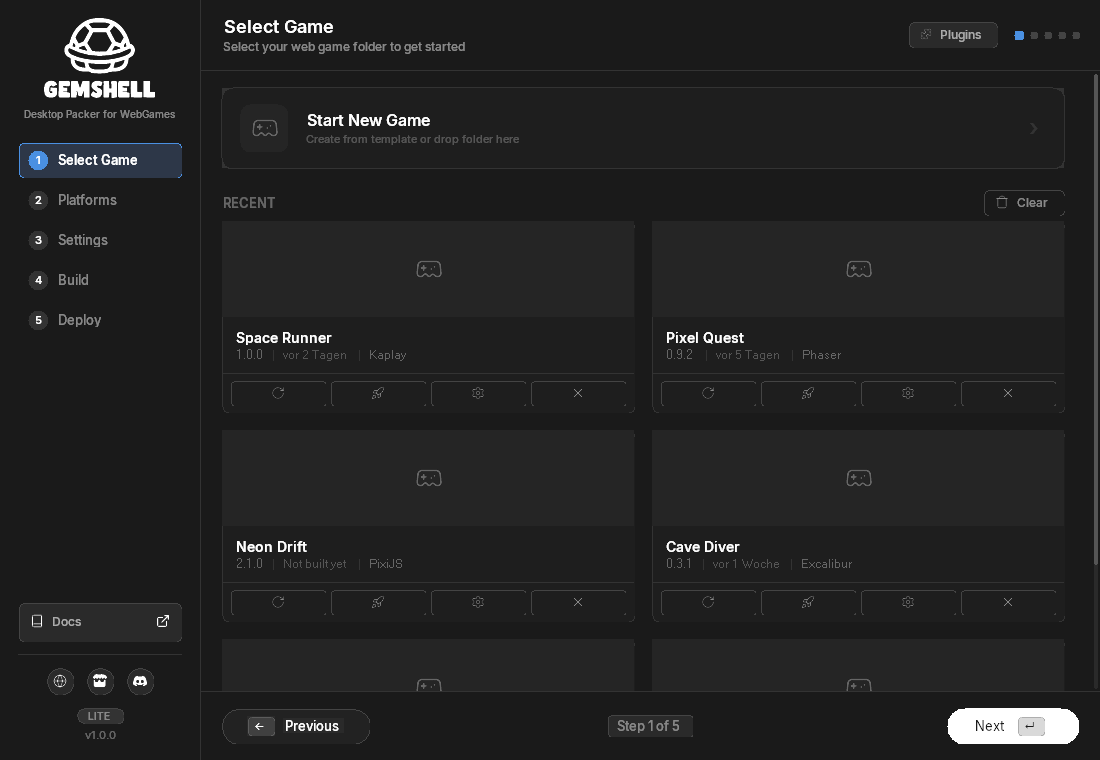Open the website globe icon
Image resolution: width=1100 pixels, height=760 pixels.
(x=60, y=681)
